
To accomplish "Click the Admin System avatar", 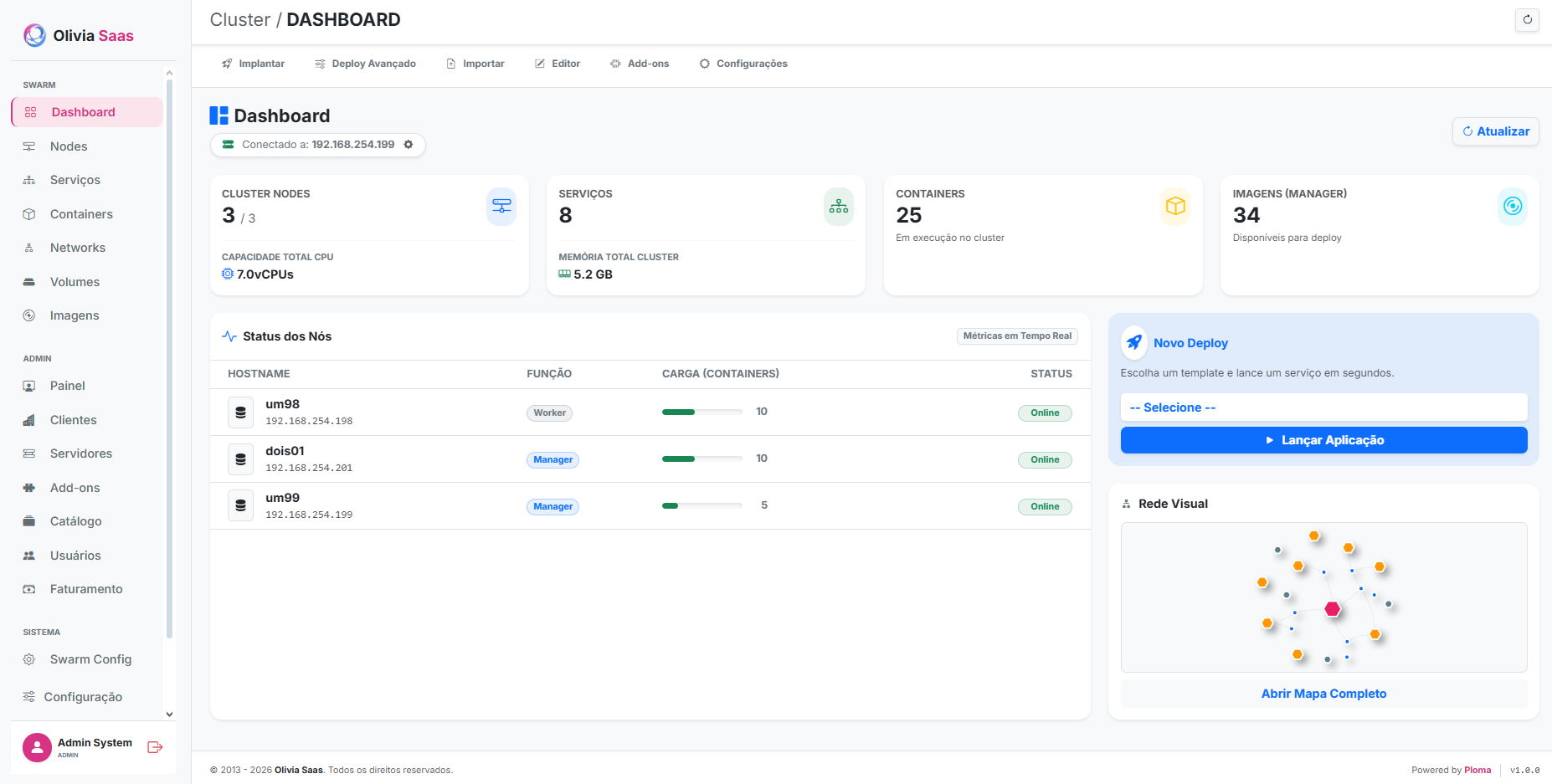I will tap(37, 747).
